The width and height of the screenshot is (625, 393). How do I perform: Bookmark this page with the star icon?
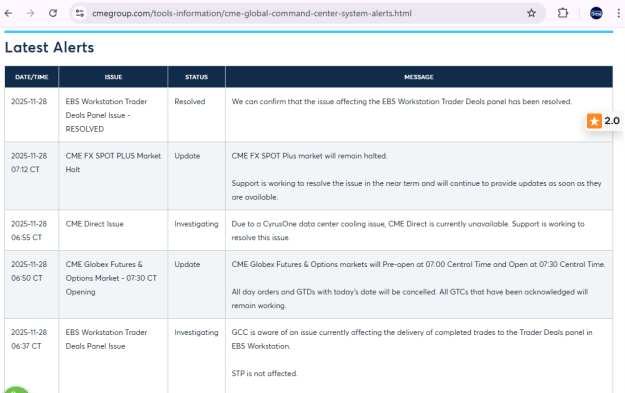[531, 13]
